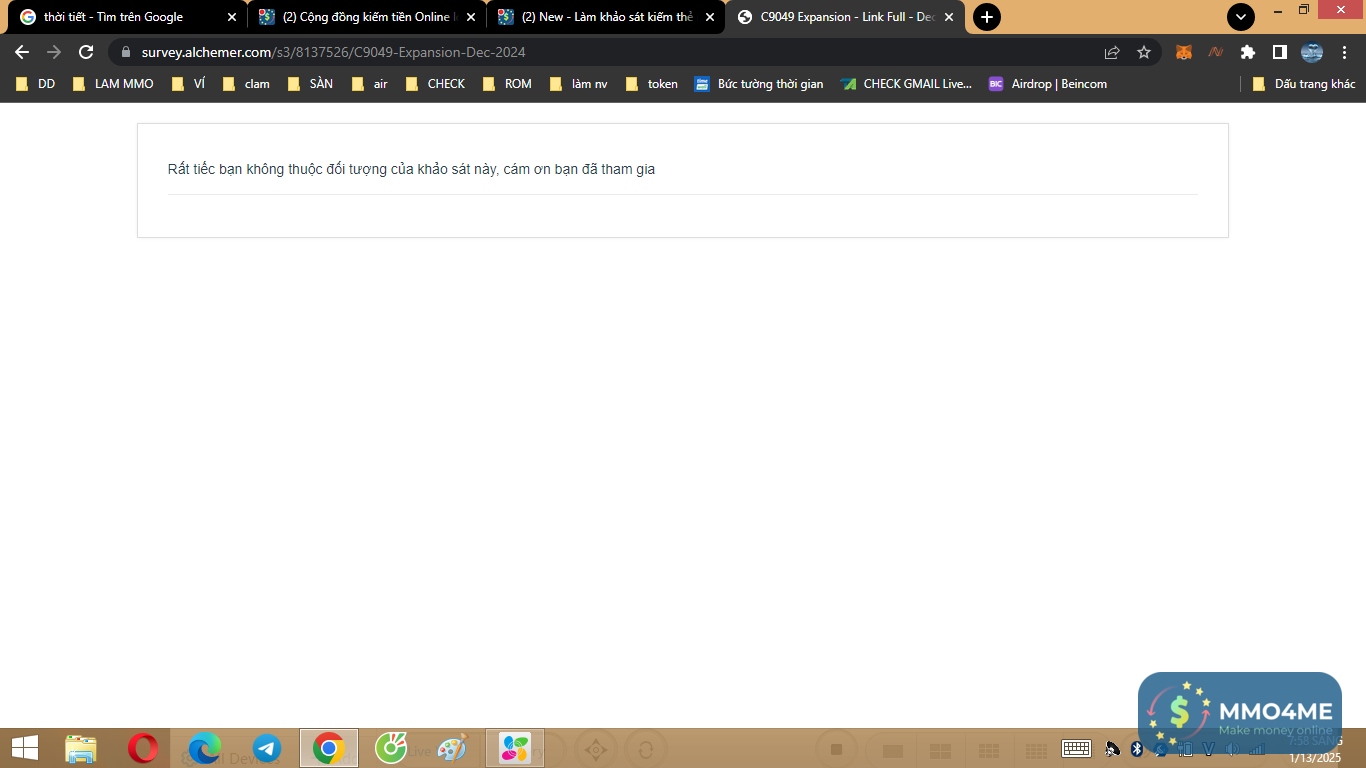
Task: Launch File Explorer from the taskbar
Action: (81, 748)
